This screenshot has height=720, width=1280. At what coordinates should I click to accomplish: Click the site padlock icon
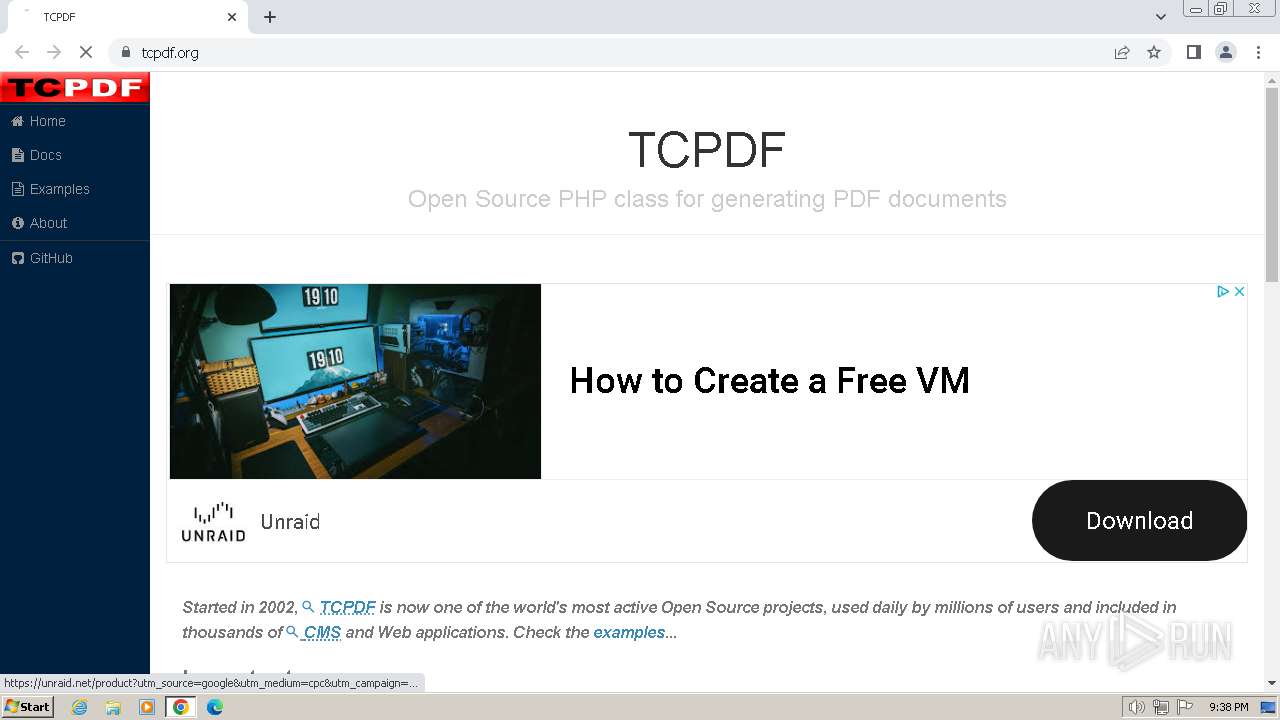pyautogui.click(x=125, y=52)
